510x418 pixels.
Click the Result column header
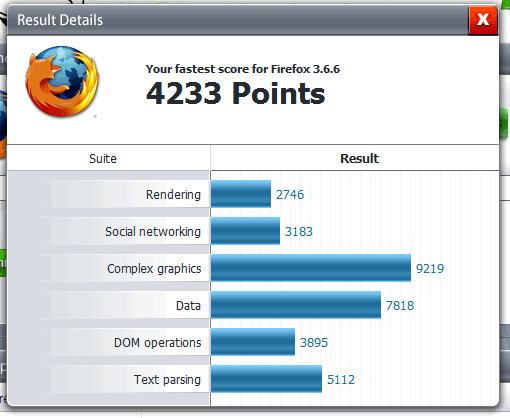point(359,159)
